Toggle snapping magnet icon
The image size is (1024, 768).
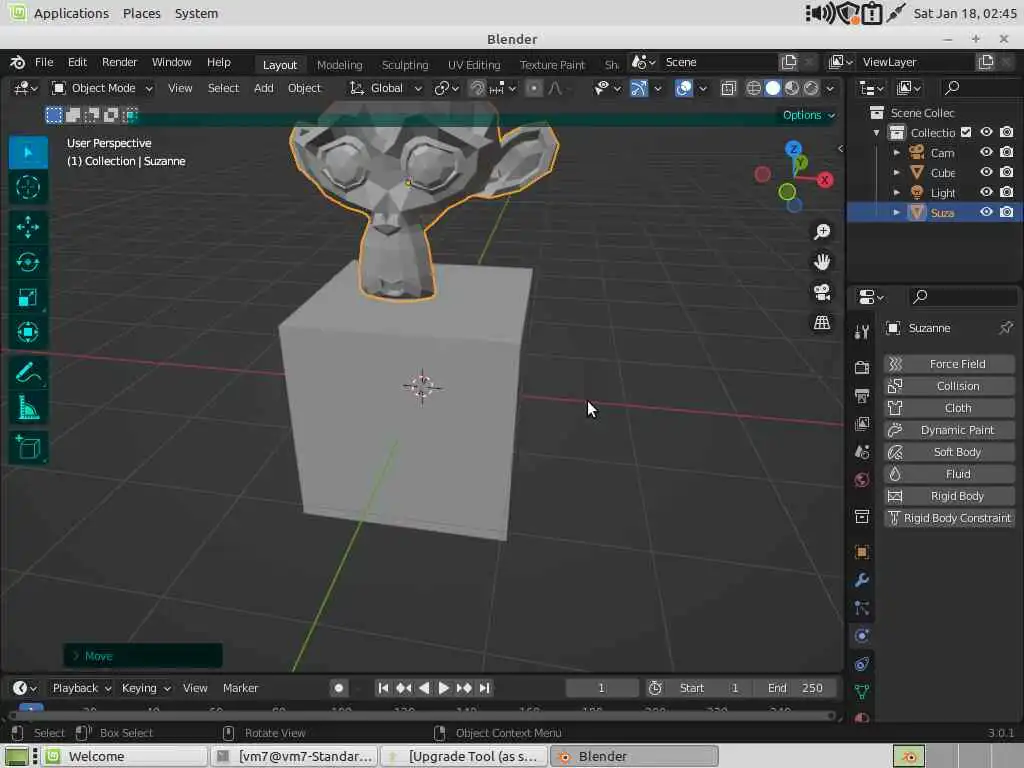tap(477, 88)
